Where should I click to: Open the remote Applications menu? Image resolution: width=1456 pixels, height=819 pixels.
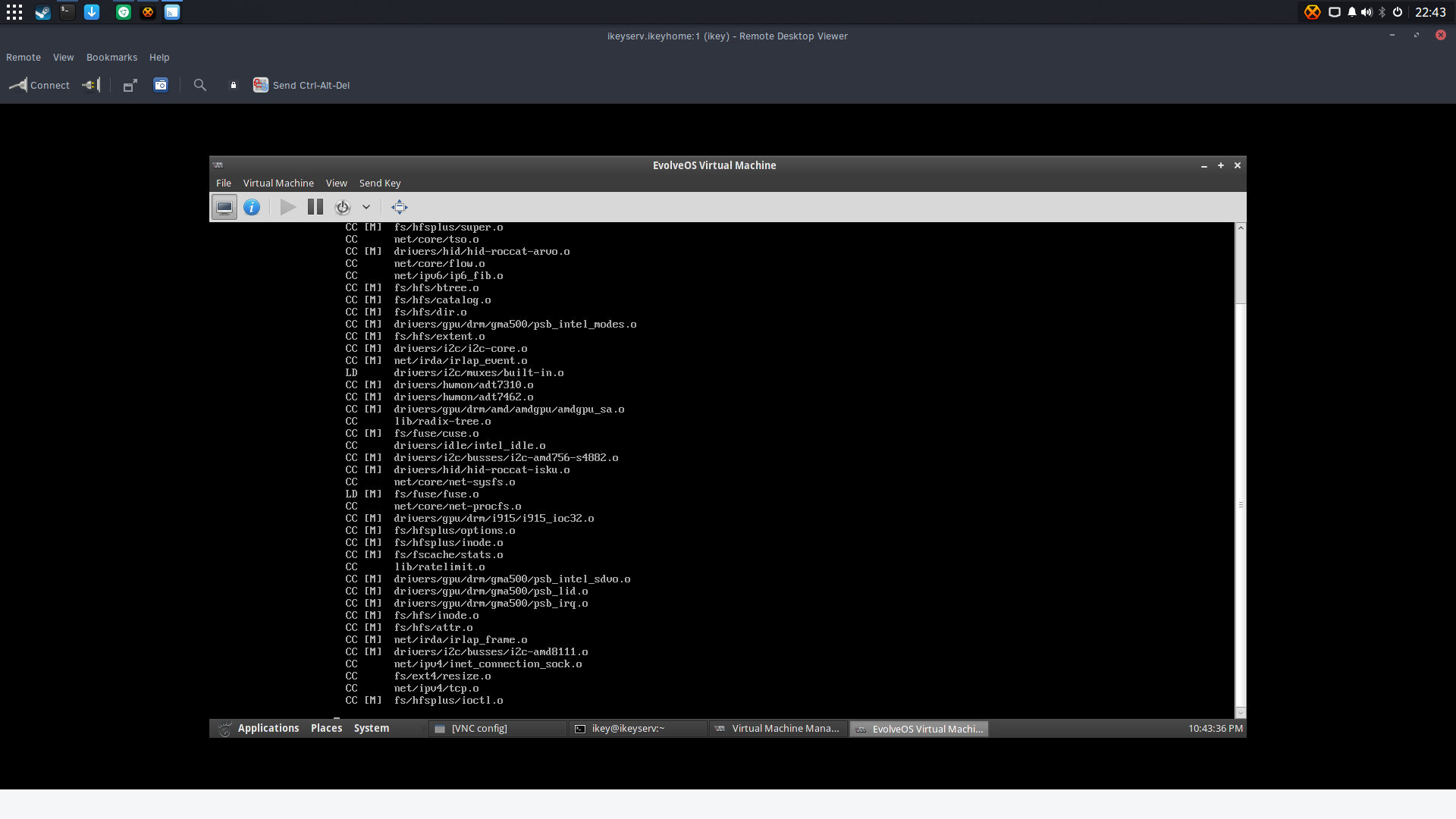coord(268,729)
